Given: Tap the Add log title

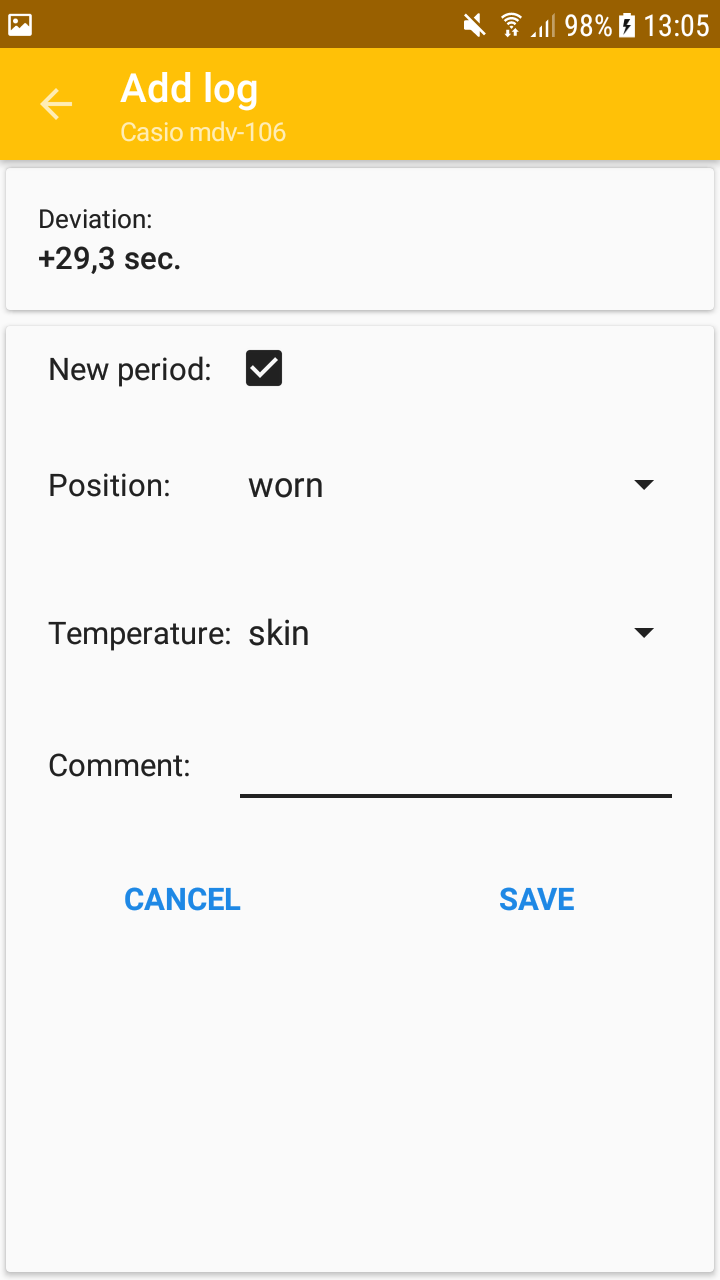Looking at the screenshot, I should tap(189, 89).
